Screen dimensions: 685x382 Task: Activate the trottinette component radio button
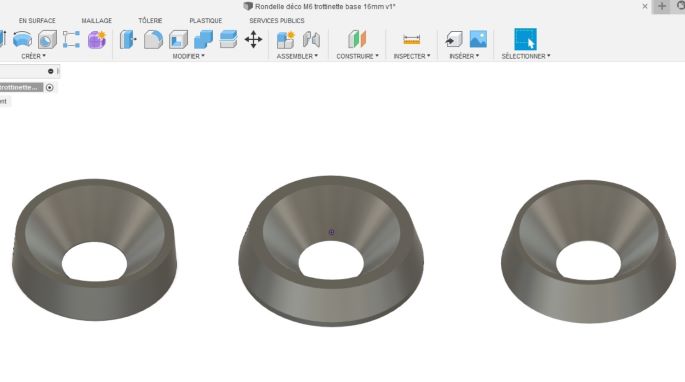(49, 87)
